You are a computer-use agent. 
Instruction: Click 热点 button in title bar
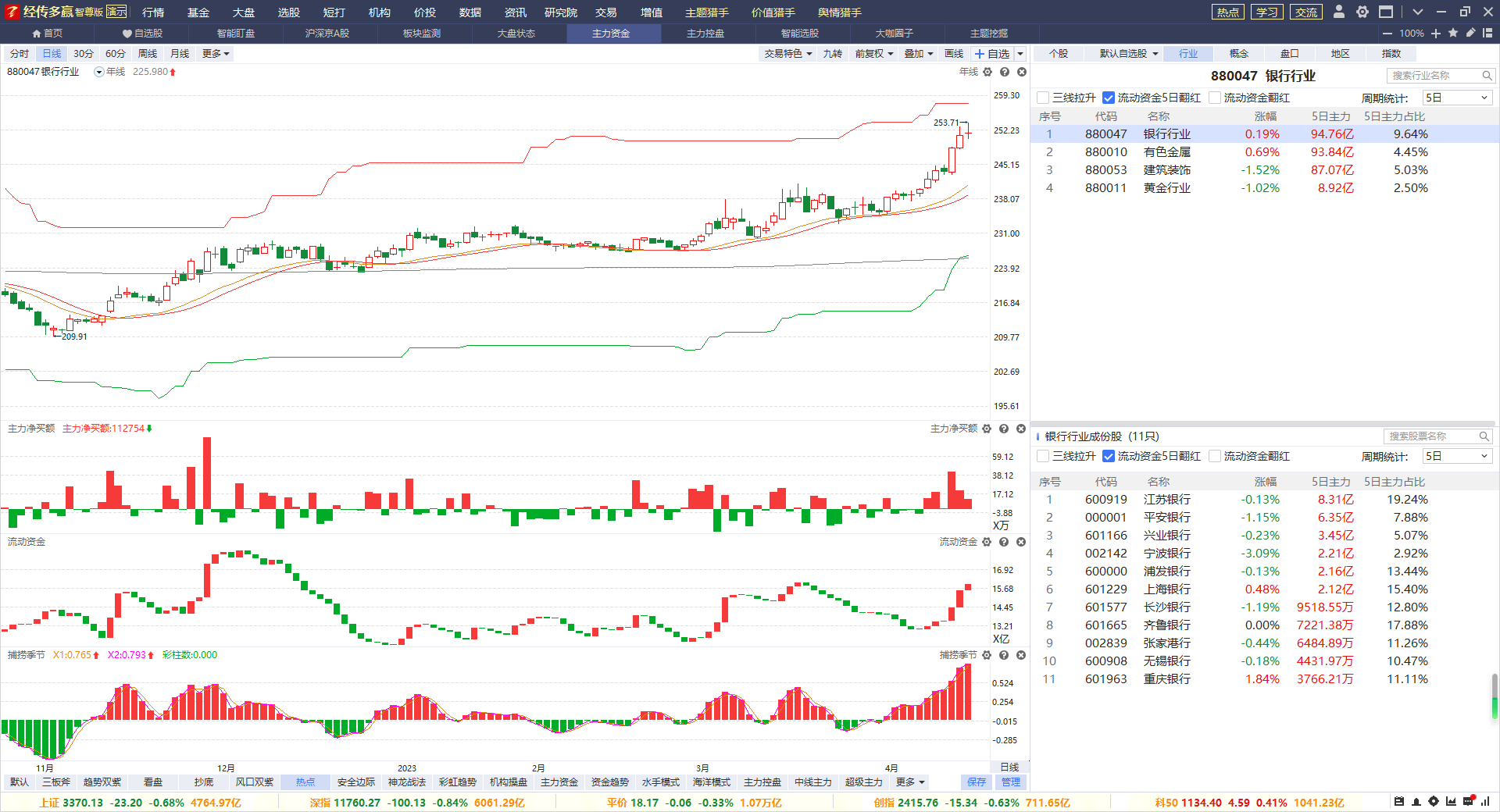[x=1228, y=12]
